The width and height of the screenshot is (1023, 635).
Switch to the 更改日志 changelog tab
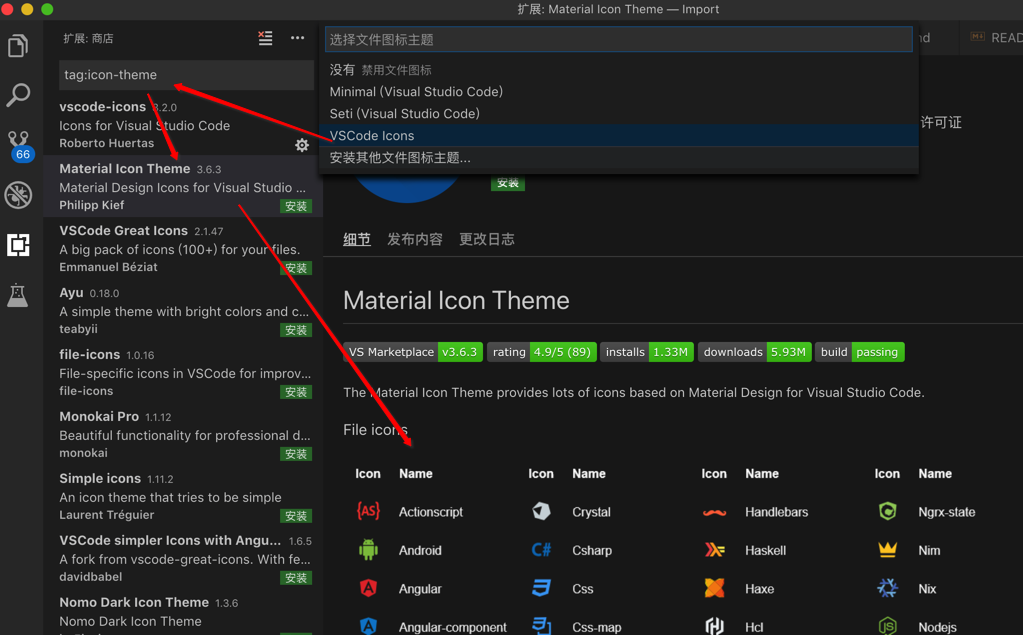[487, 239]
